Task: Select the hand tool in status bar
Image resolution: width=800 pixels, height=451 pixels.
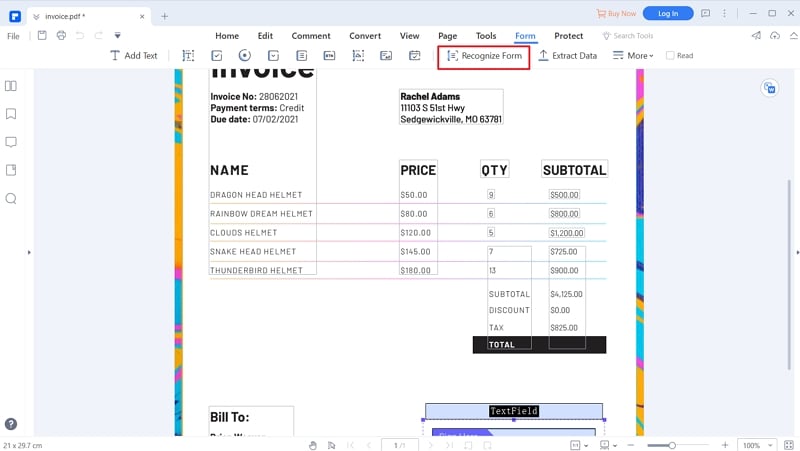Action: (313, 445)
